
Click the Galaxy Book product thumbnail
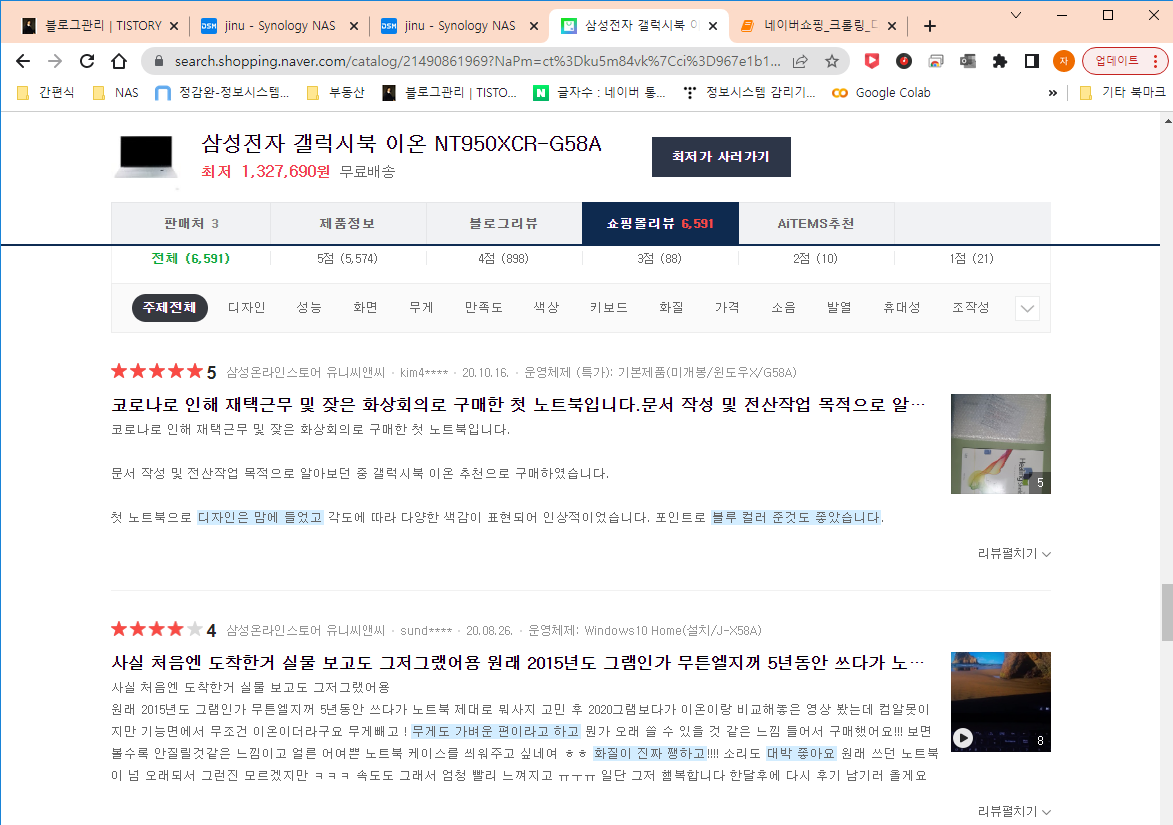coord(147,156)
